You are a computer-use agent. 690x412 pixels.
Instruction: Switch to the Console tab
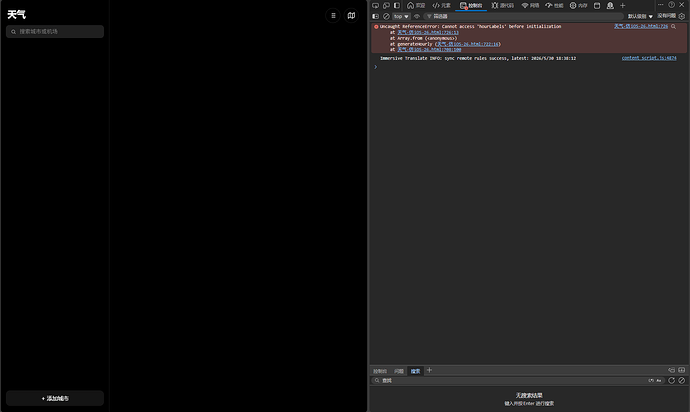471,5
